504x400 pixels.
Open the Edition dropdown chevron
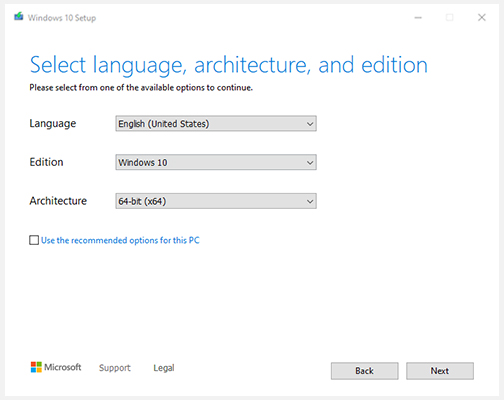coord(310,163)
